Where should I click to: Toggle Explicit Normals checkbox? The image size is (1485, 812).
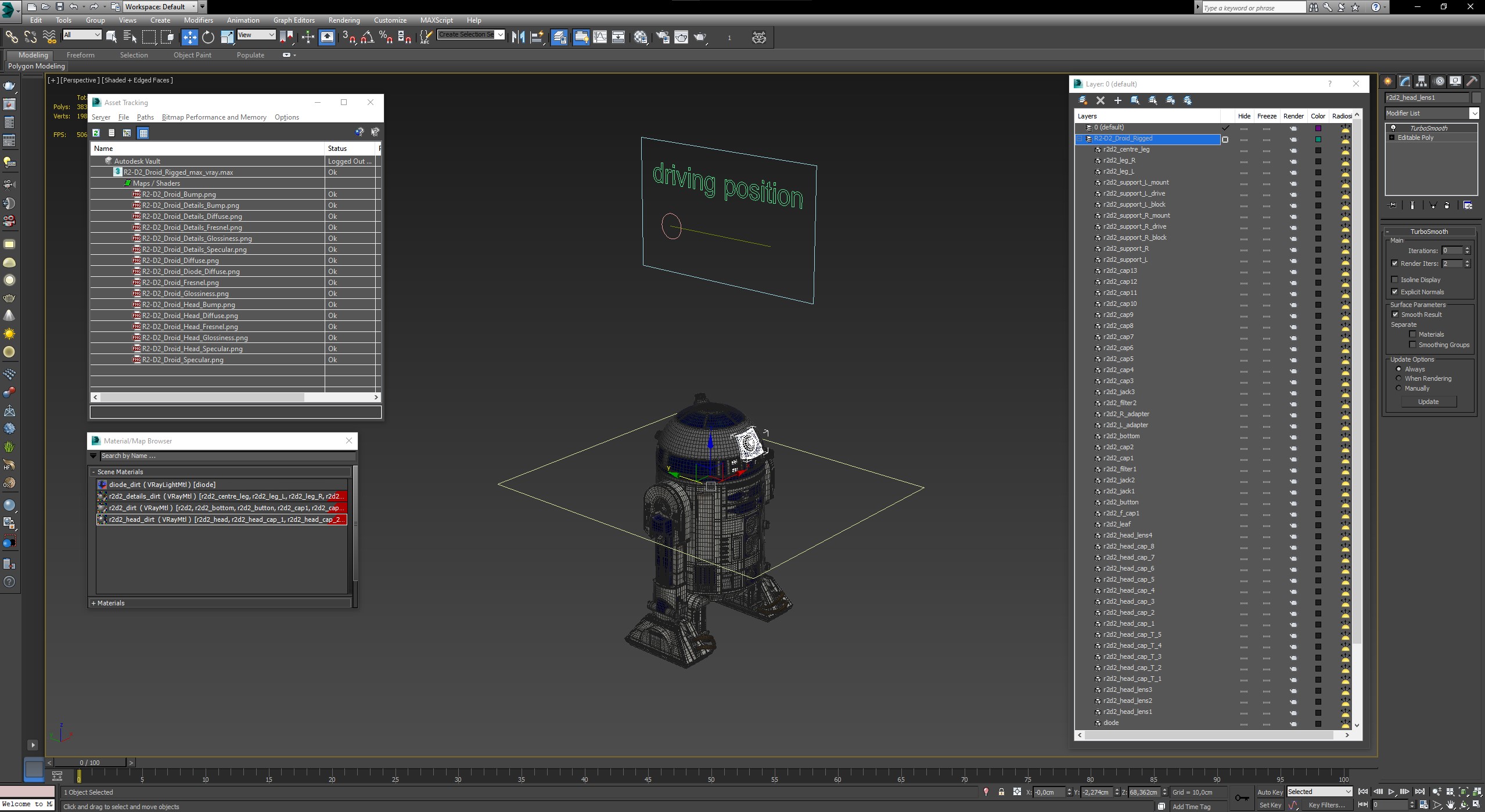[x=1395, y=292]
